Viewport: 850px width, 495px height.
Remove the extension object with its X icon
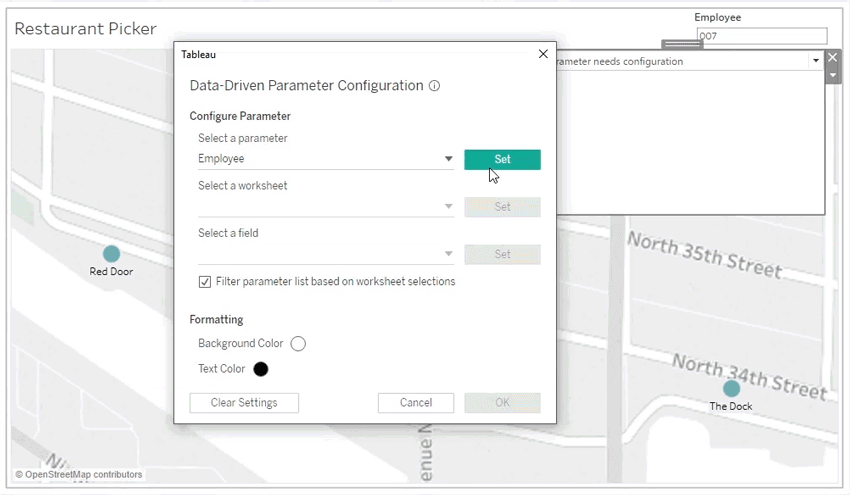click(x=832, y=58)
